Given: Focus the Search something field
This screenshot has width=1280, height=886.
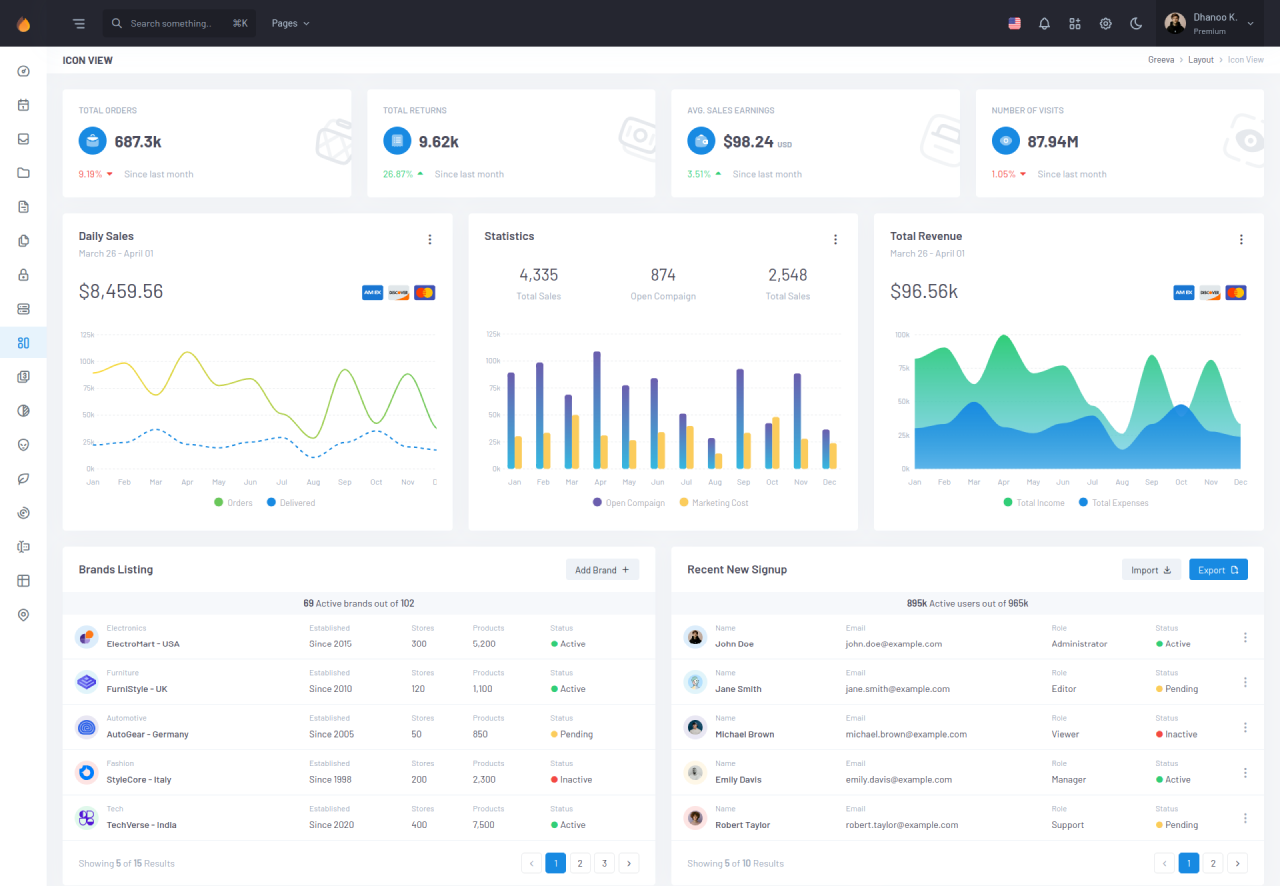Looking at the screenshot, I should [x=179, y=23].
